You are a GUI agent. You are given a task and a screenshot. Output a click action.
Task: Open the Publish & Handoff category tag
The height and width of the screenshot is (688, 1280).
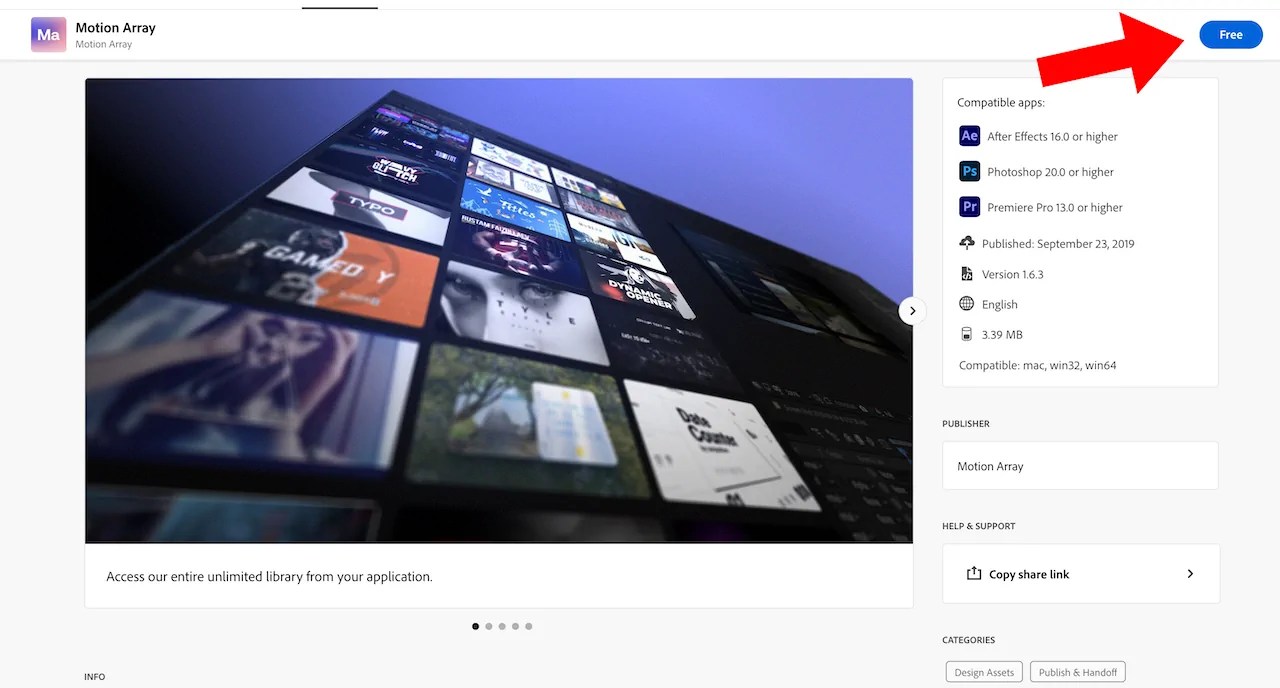pos(1078,672)
